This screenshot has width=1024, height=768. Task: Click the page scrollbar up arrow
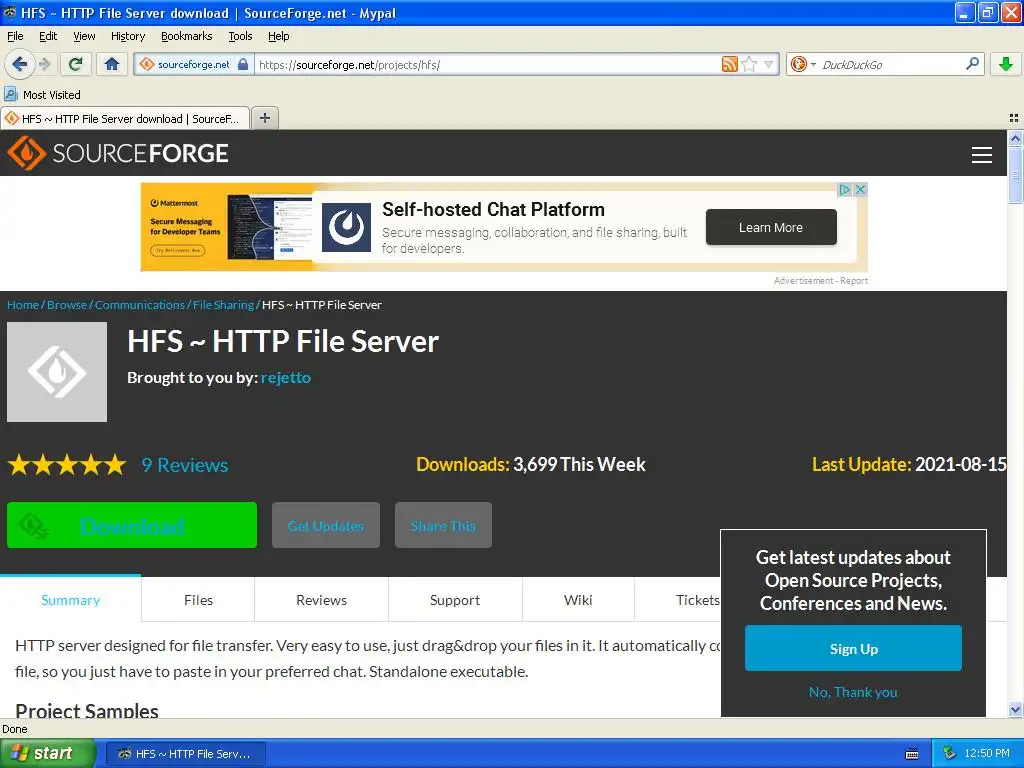[1015, 138]
